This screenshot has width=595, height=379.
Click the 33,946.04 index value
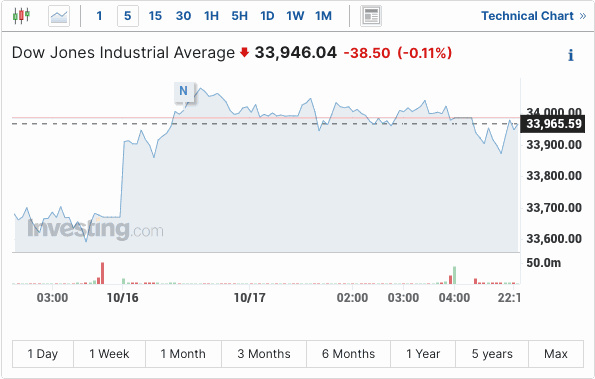(296, 53)
